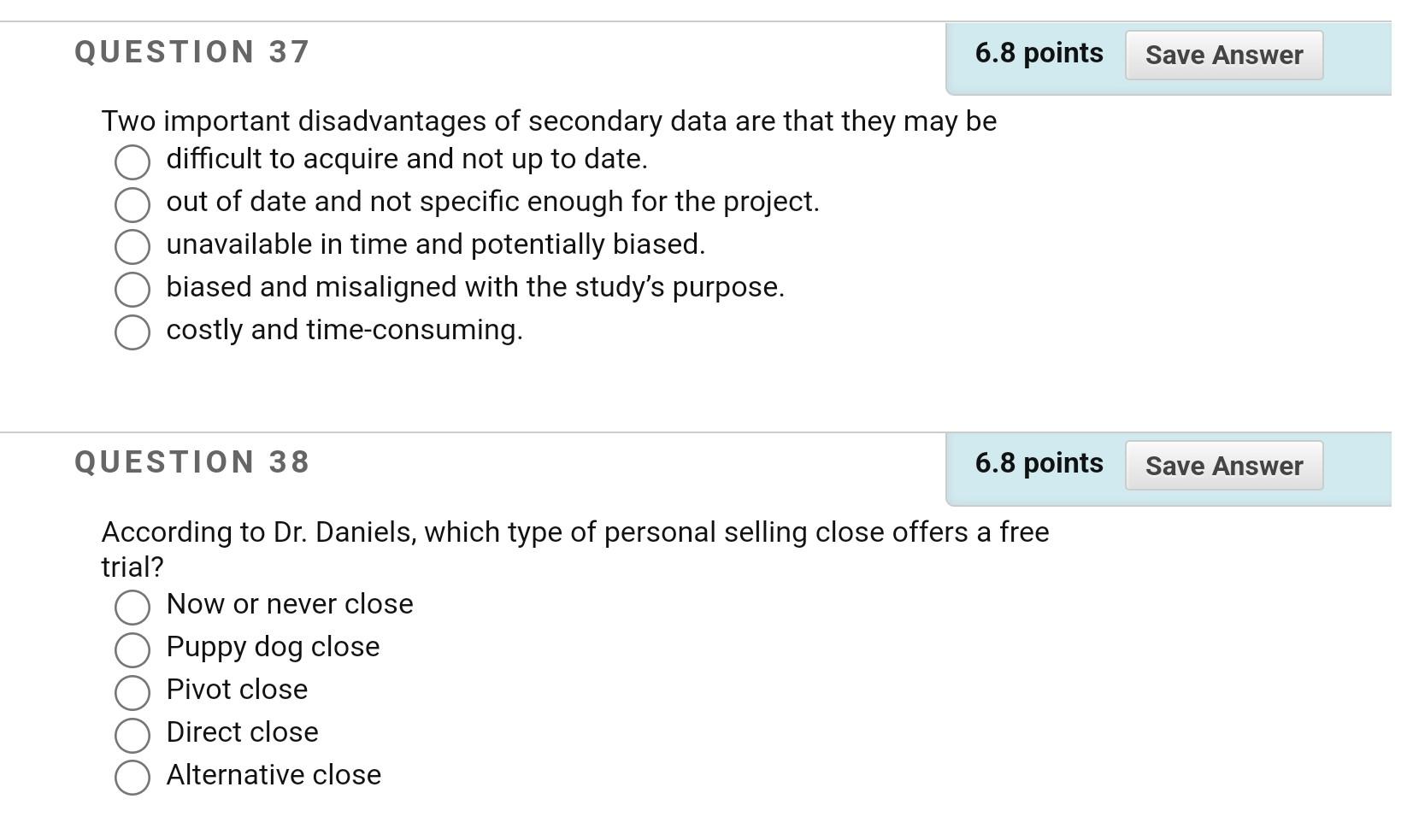The image size is (1401, 840).
Task: Click the 6.8 points label for Question 37
Action: [1037, 53]
